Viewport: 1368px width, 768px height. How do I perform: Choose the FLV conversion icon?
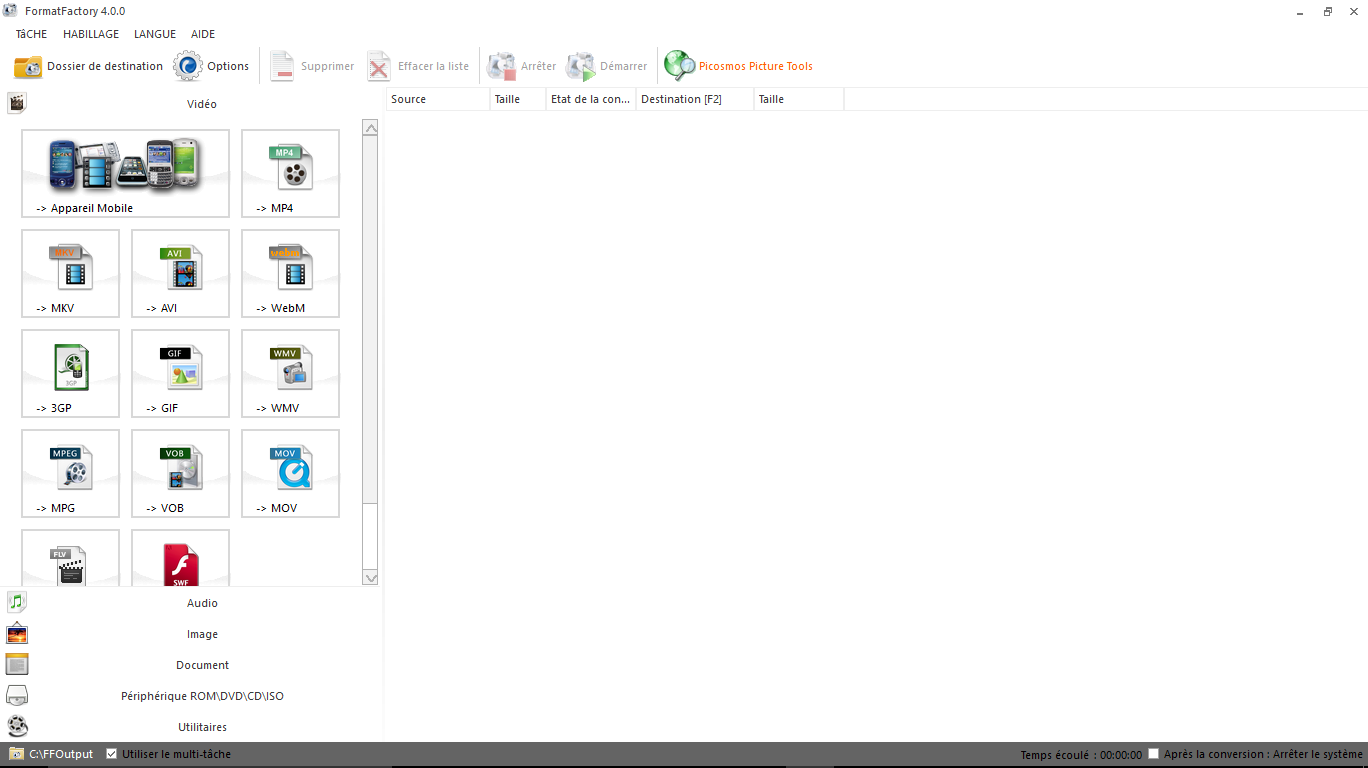click(70, 558)
